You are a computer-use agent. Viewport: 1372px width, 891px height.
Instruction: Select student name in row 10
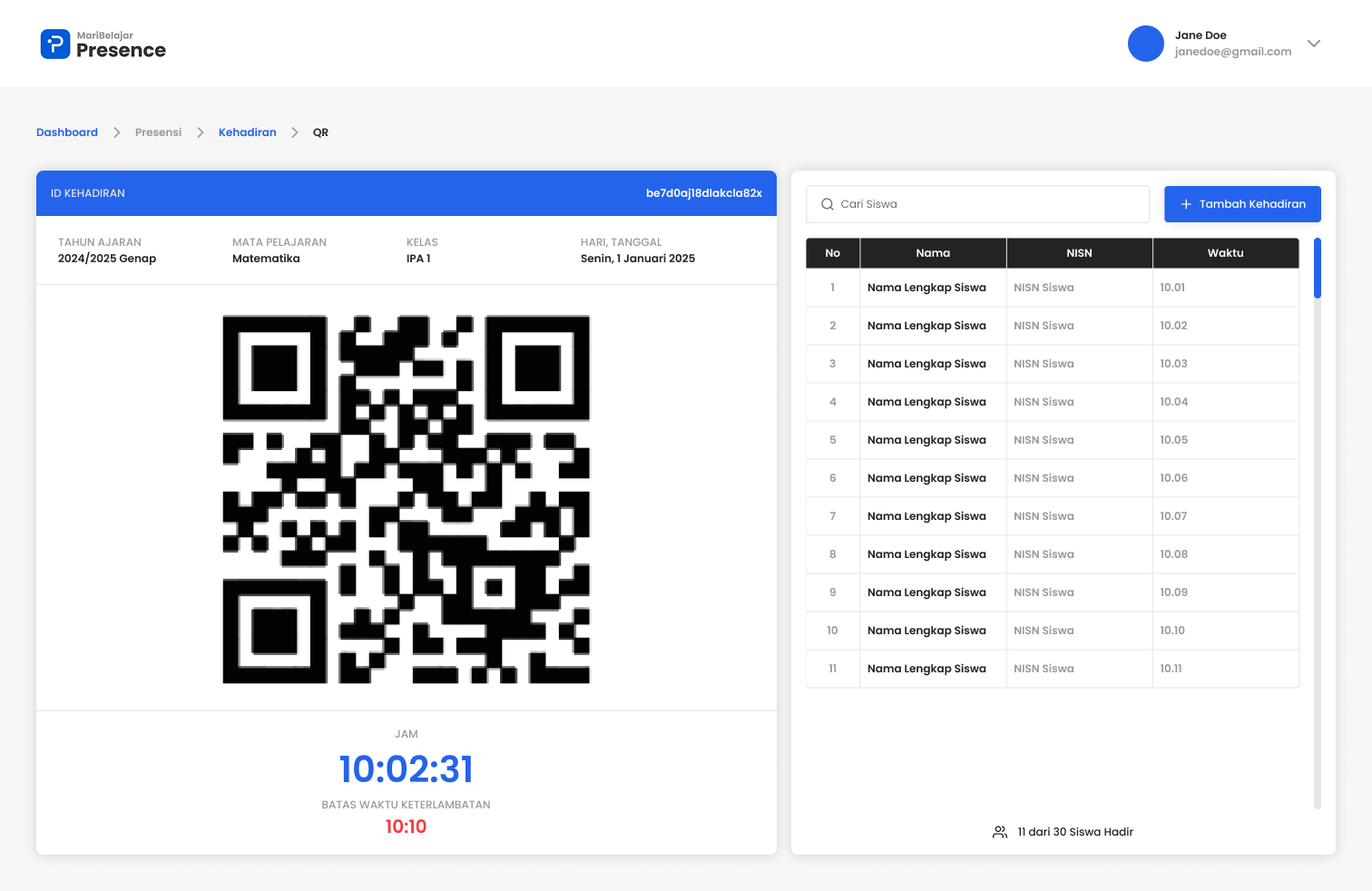point(926,631)
